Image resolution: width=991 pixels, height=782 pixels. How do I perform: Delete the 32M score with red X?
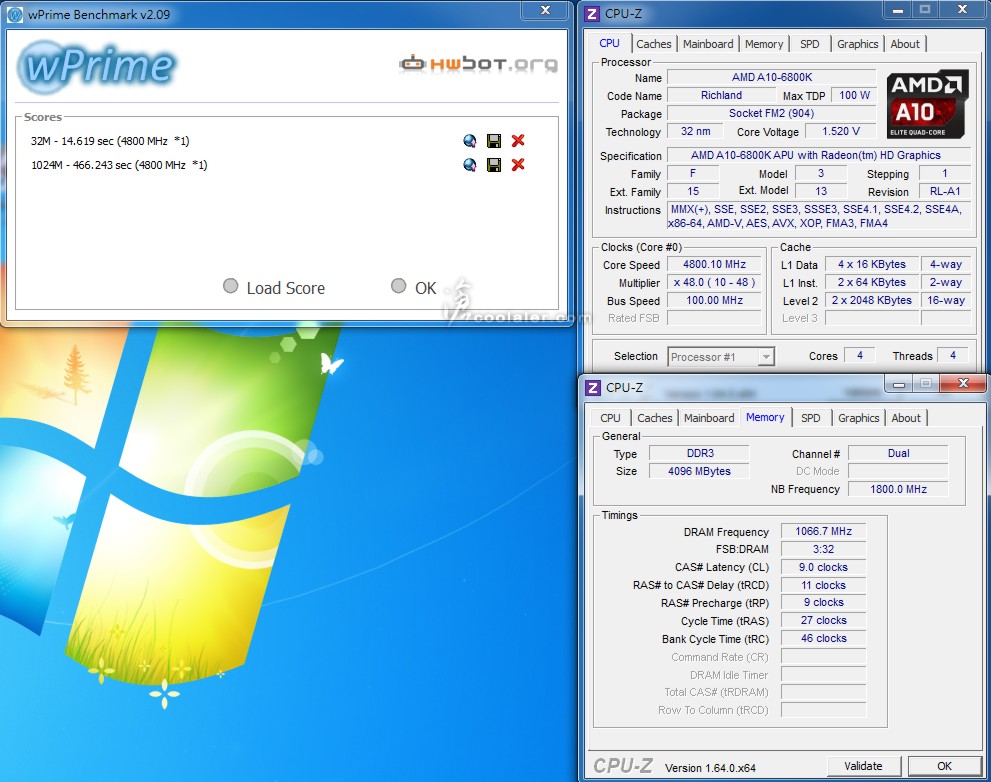(x=518, y=141)
